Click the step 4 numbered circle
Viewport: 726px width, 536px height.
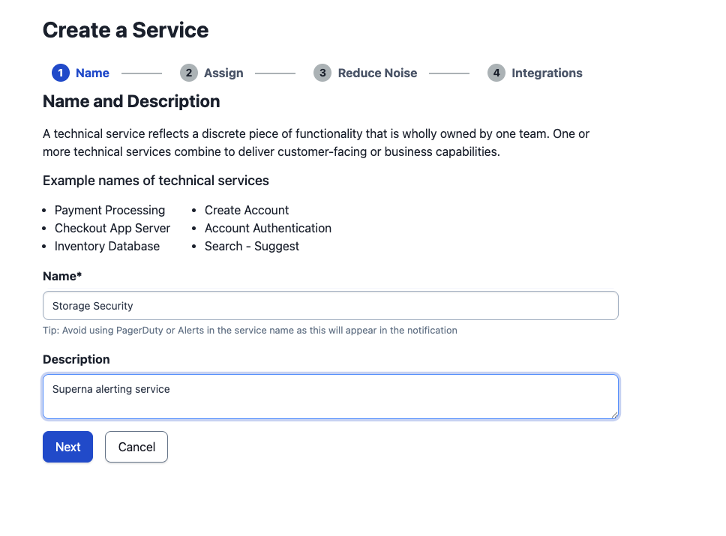coord(496,73)
